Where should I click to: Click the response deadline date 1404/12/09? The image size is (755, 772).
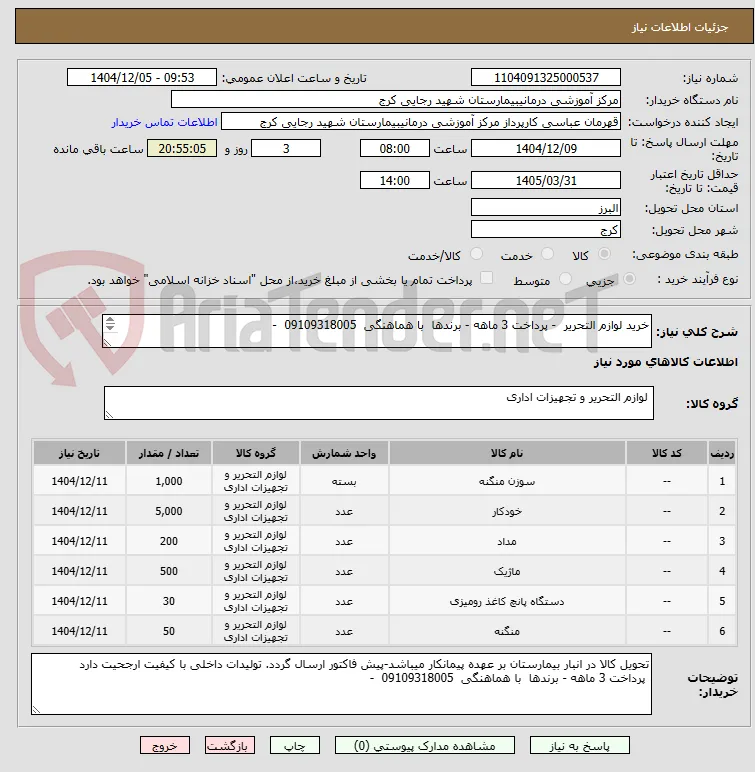[x=546, y=148]
